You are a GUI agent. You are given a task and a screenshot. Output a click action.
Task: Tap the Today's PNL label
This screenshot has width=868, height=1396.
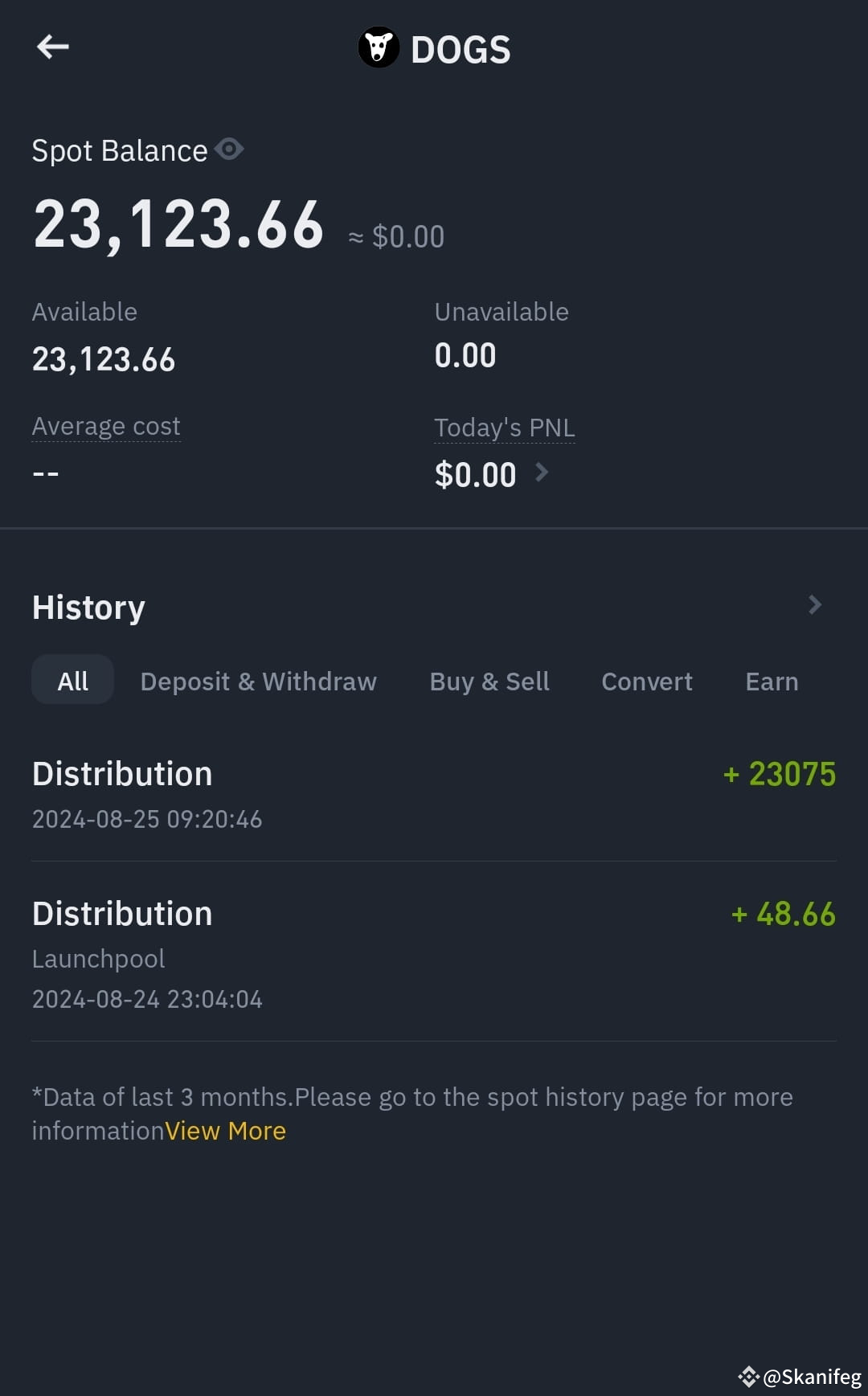pyautogui.click(x=505, y=428)
